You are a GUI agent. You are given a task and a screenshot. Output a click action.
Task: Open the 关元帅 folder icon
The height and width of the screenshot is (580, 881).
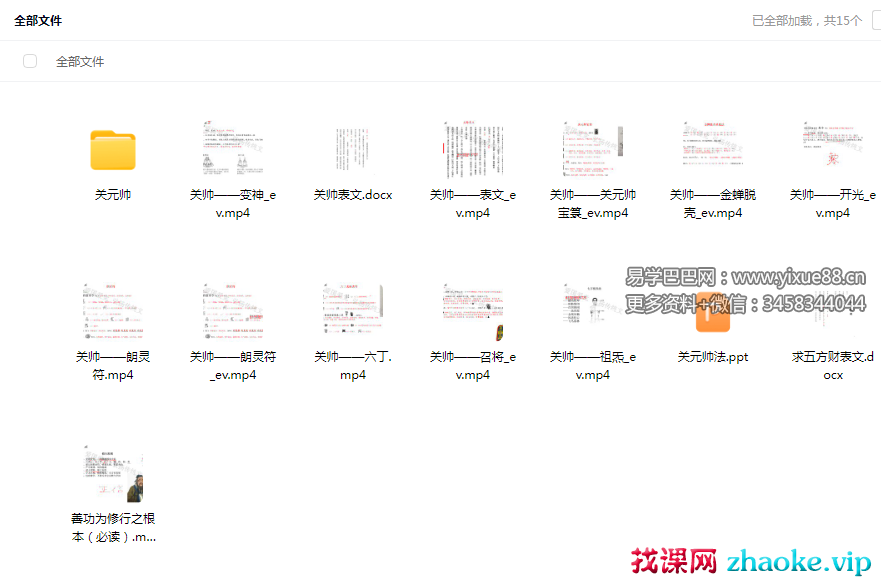[x=113, y=150]
